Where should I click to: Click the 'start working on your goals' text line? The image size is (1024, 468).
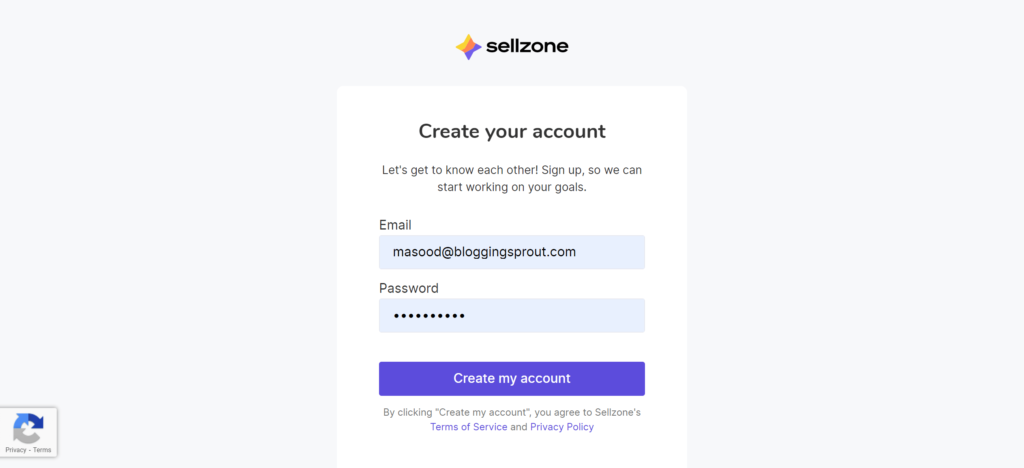click(x=512, y=187)
